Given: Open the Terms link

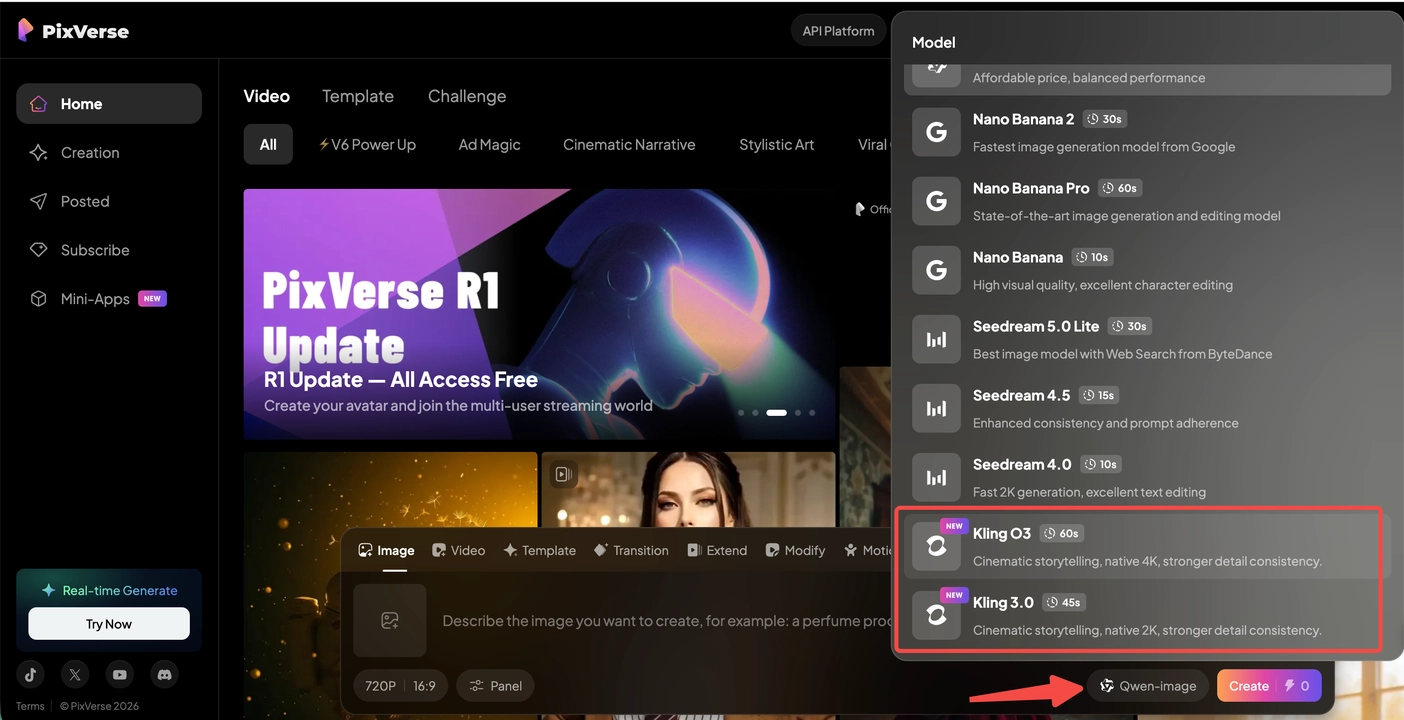Looking at the screenshot, I should pyautogui.click(x=29, y=705).
